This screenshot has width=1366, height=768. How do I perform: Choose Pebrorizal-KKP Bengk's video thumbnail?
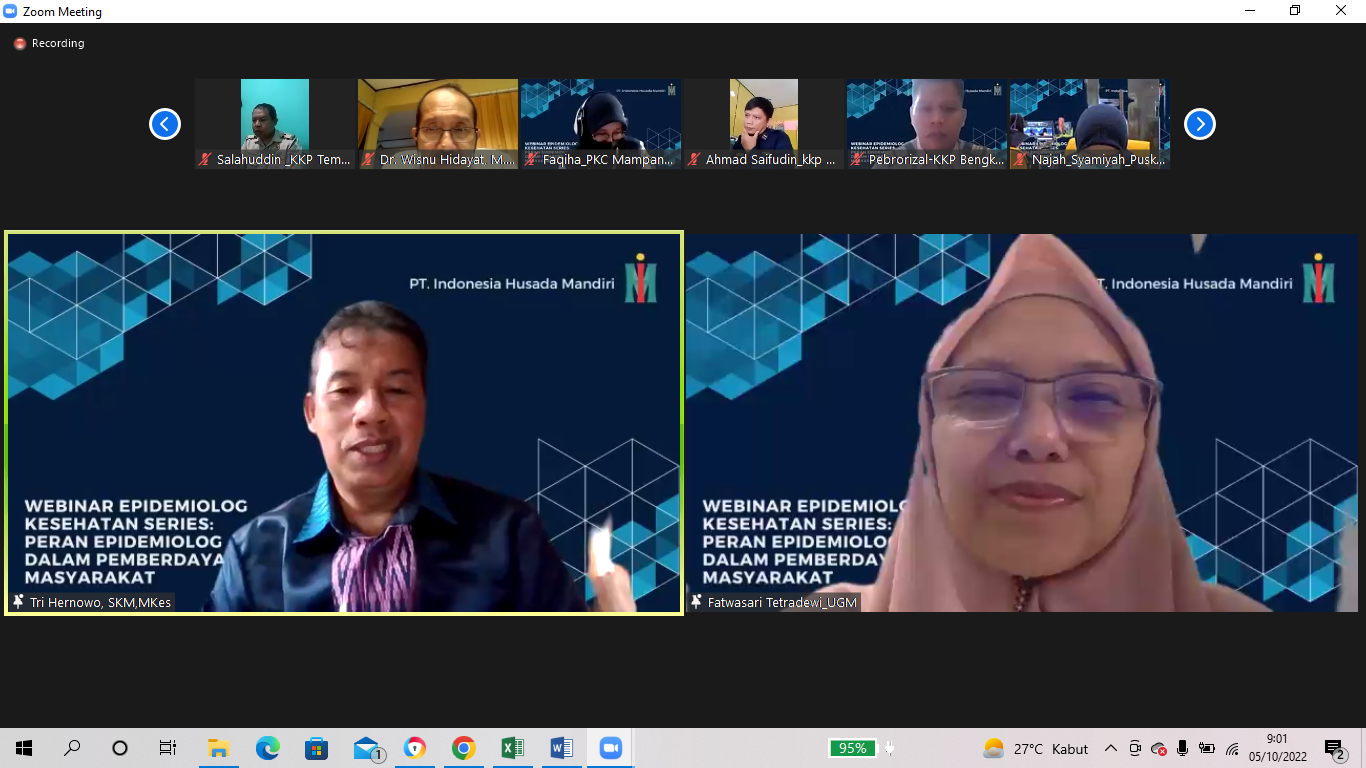(927, 124)
